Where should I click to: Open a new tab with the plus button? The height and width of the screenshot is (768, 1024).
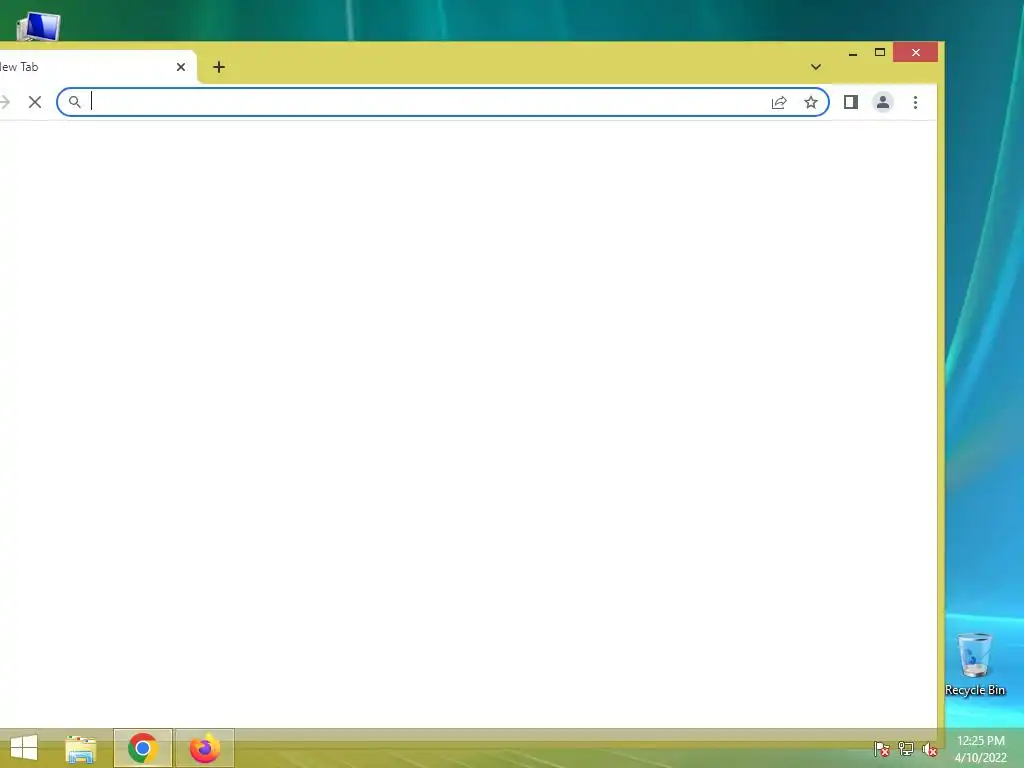point(219,67)
